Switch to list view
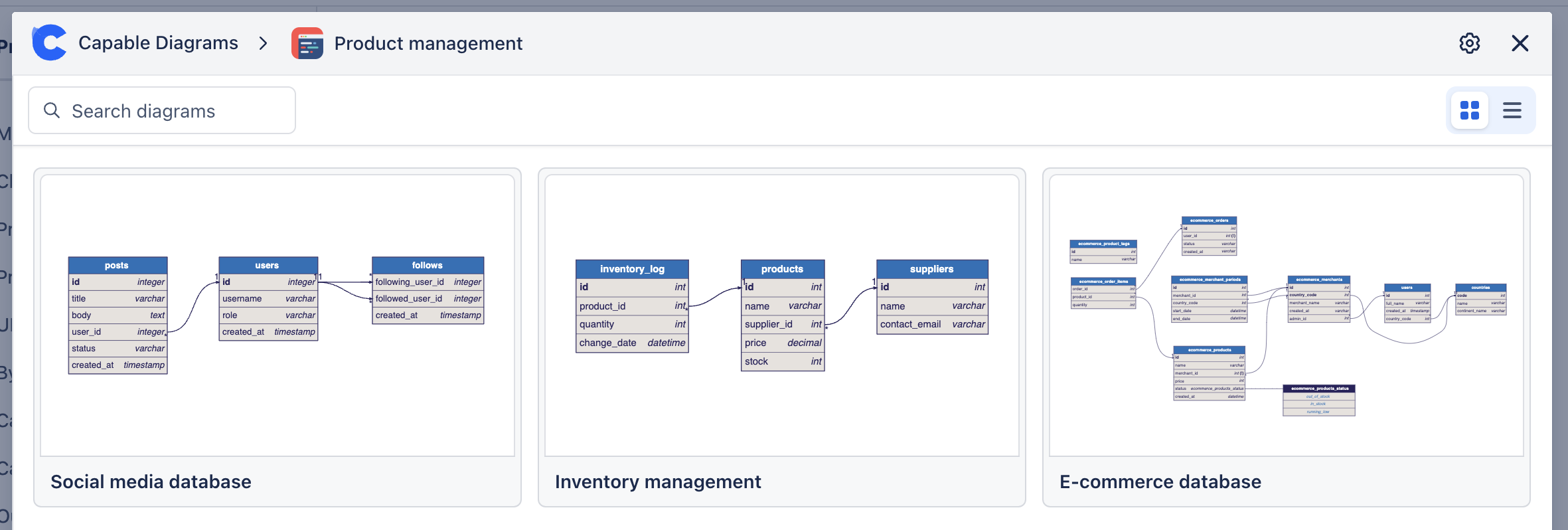Viewport: 1568px width, 530px height. 1512,110
